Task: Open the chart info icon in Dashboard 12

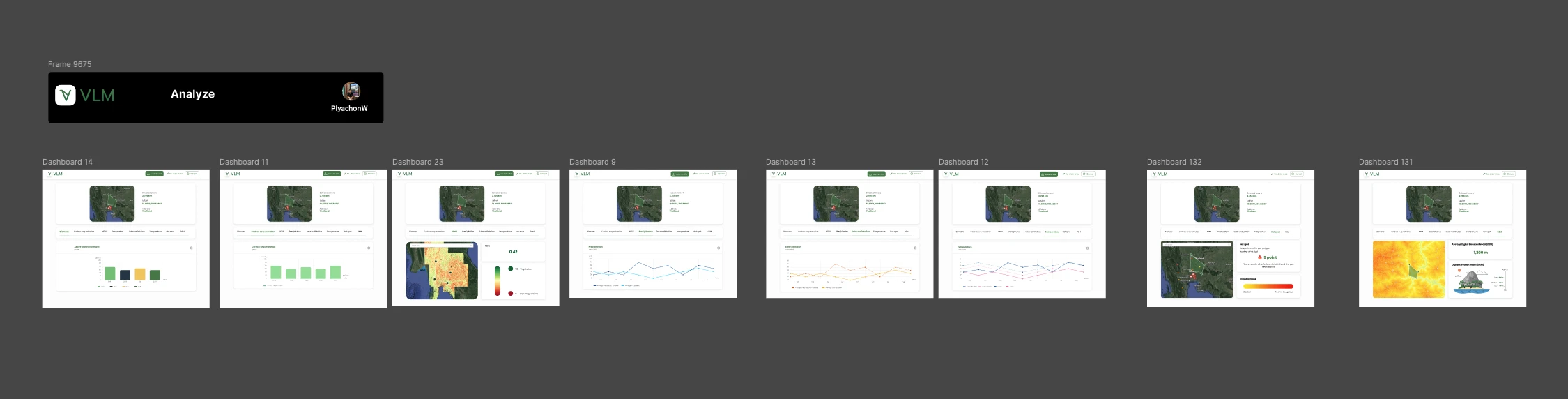Action: (1087, 248)
